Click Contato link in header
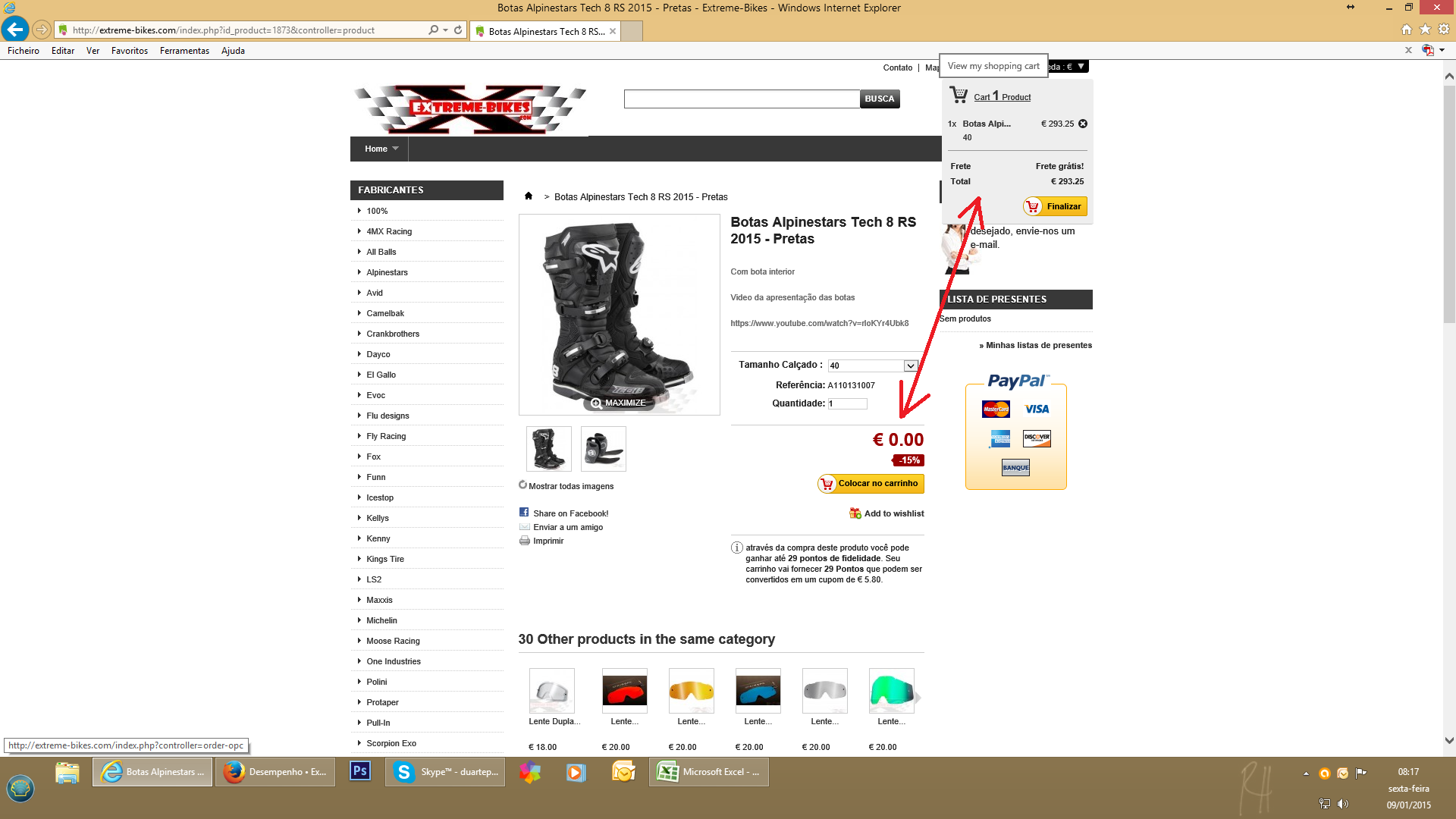 (898, 67)
